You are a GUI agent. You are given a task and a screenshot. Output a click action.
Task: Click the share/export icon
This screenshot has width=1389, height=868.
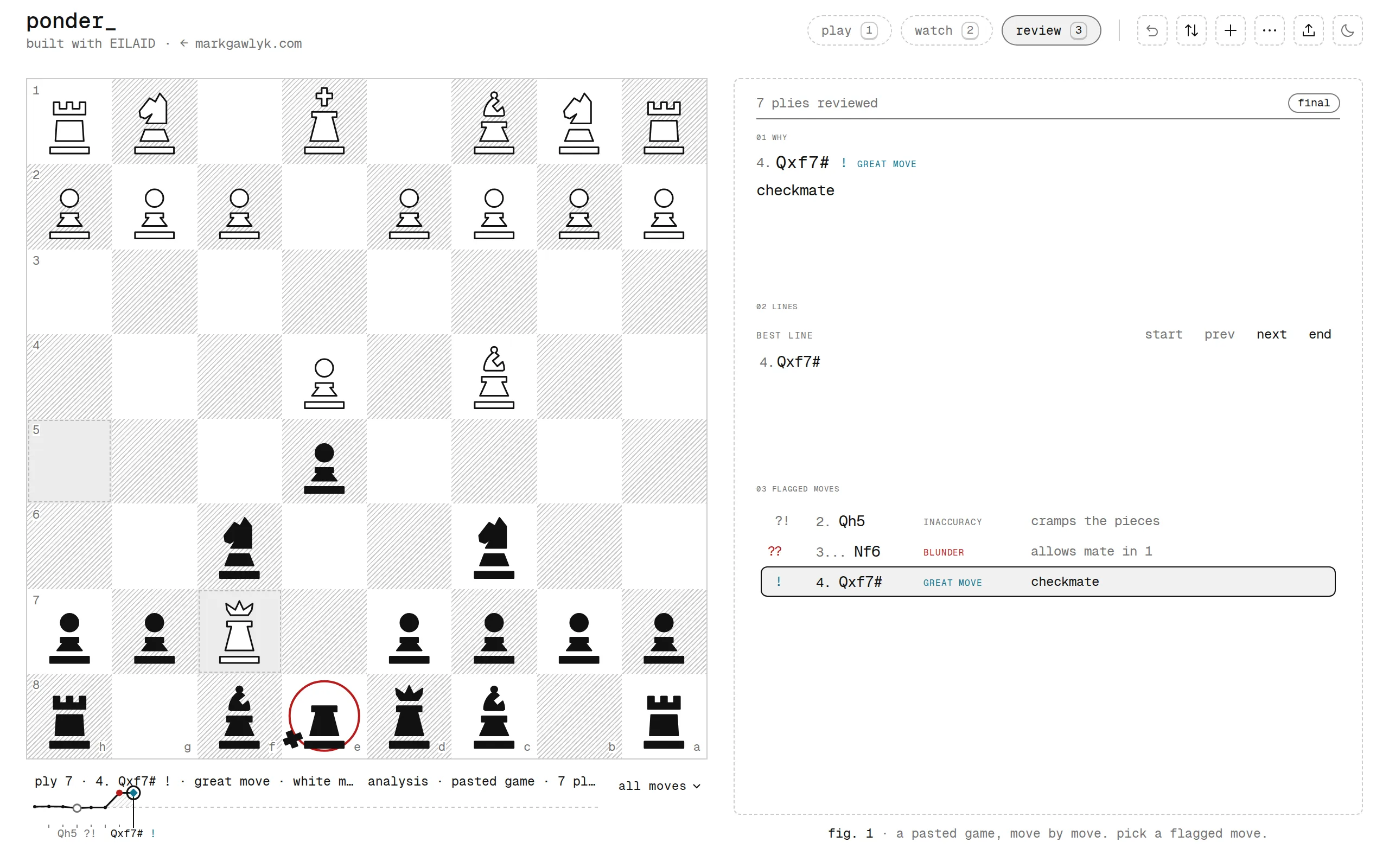1308,30
